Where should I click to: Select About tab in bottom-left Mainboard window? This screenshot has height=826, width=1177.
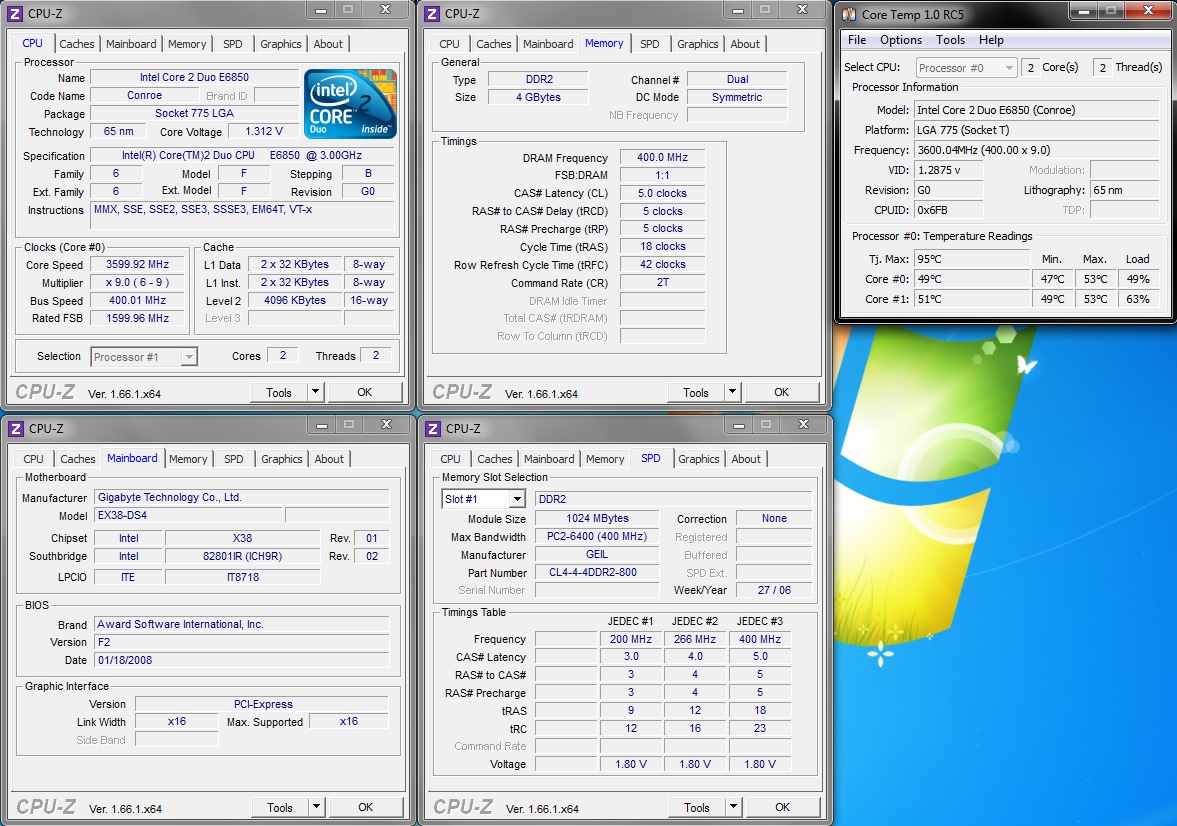click(329, 460)
